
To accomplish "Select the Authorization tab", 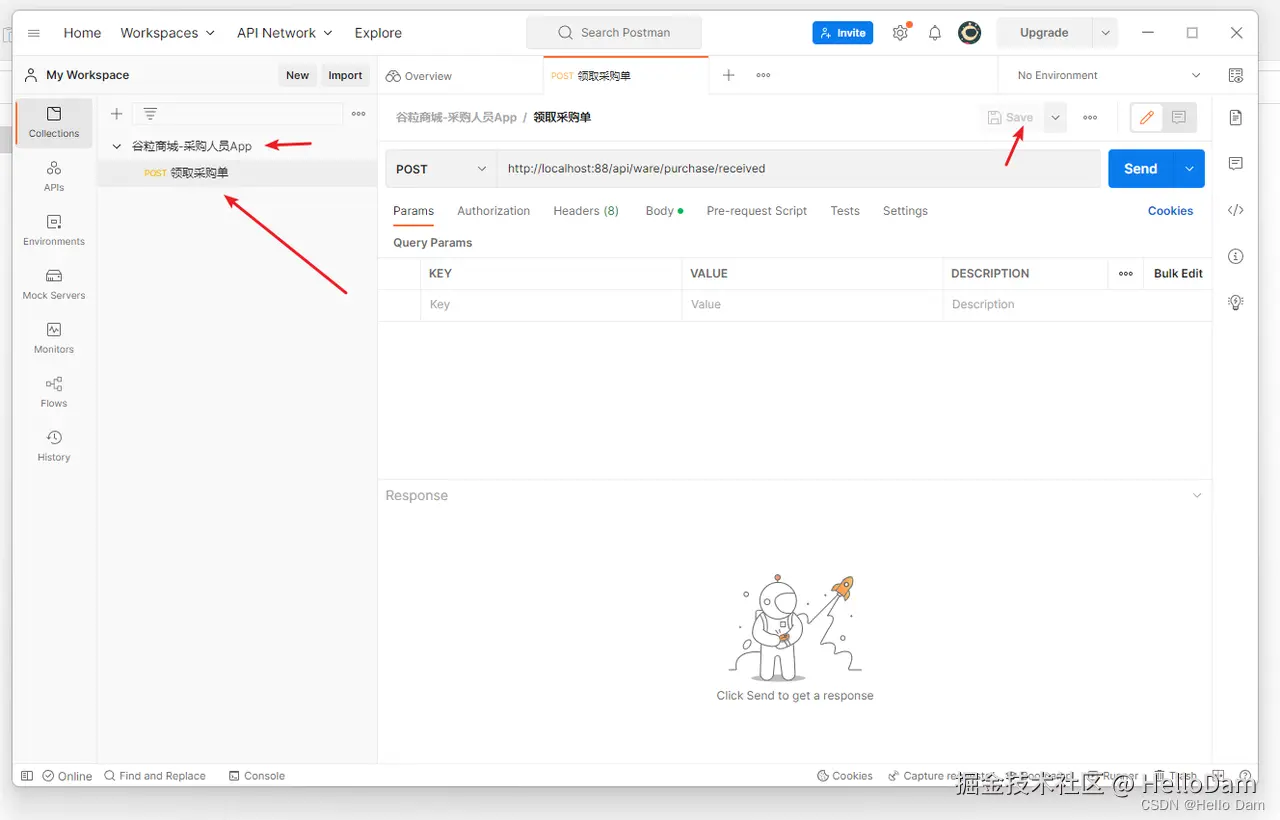I will (x=493, y=211).
